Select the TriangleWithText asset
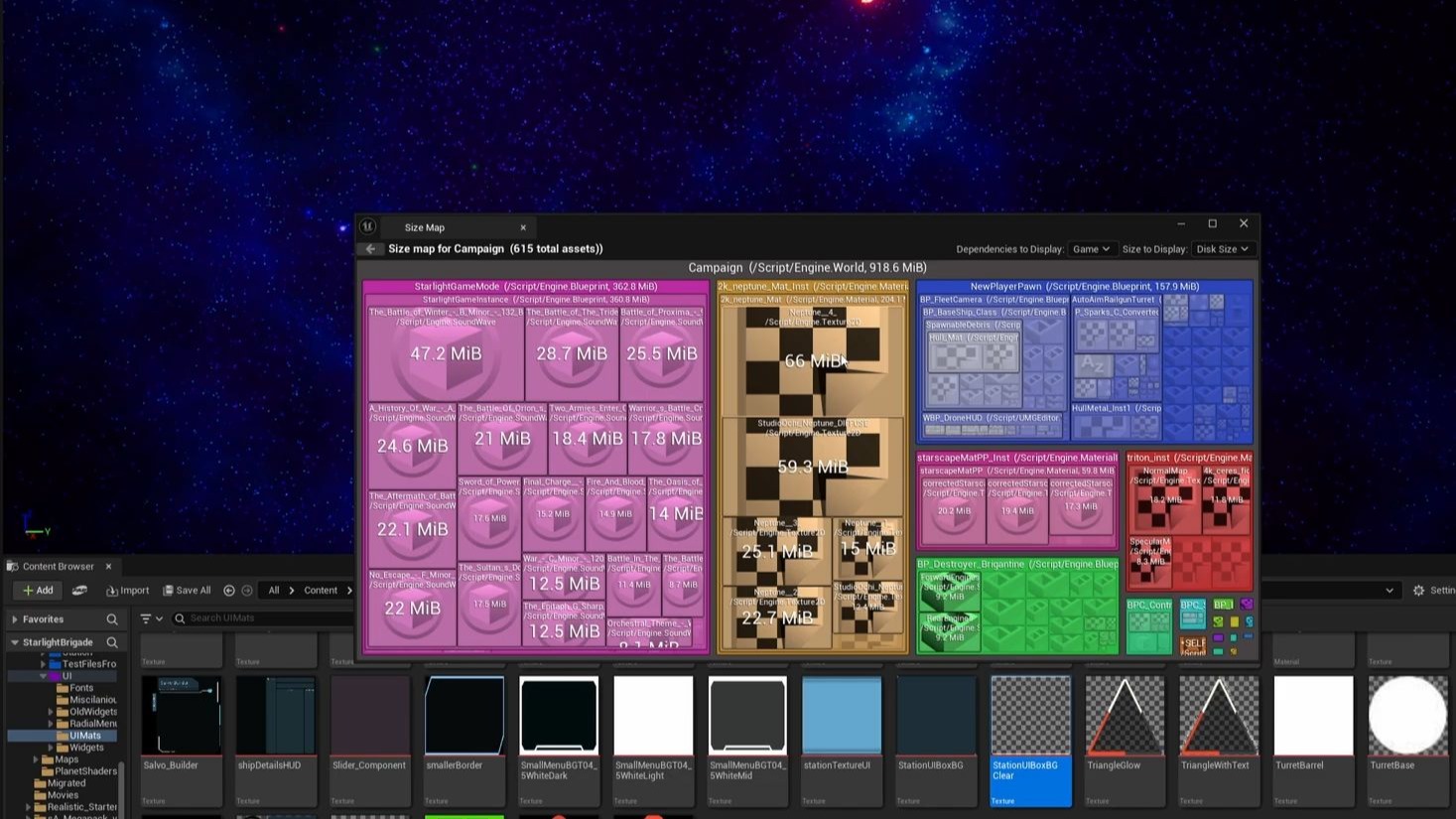The width and height of the screenshot is (1456, 819). click(1219, 741)
